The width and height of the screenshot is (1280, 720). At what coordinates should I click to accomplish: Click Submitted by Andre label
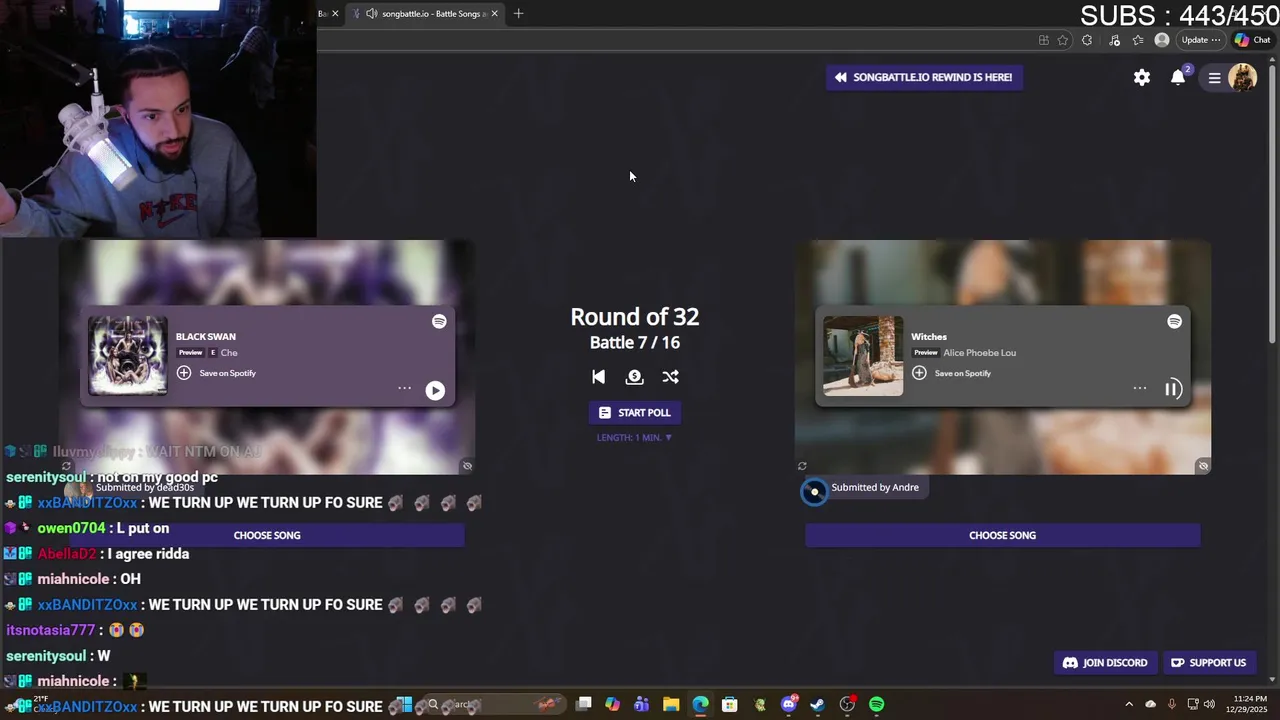pyautogui.click(x=875, y=487)
